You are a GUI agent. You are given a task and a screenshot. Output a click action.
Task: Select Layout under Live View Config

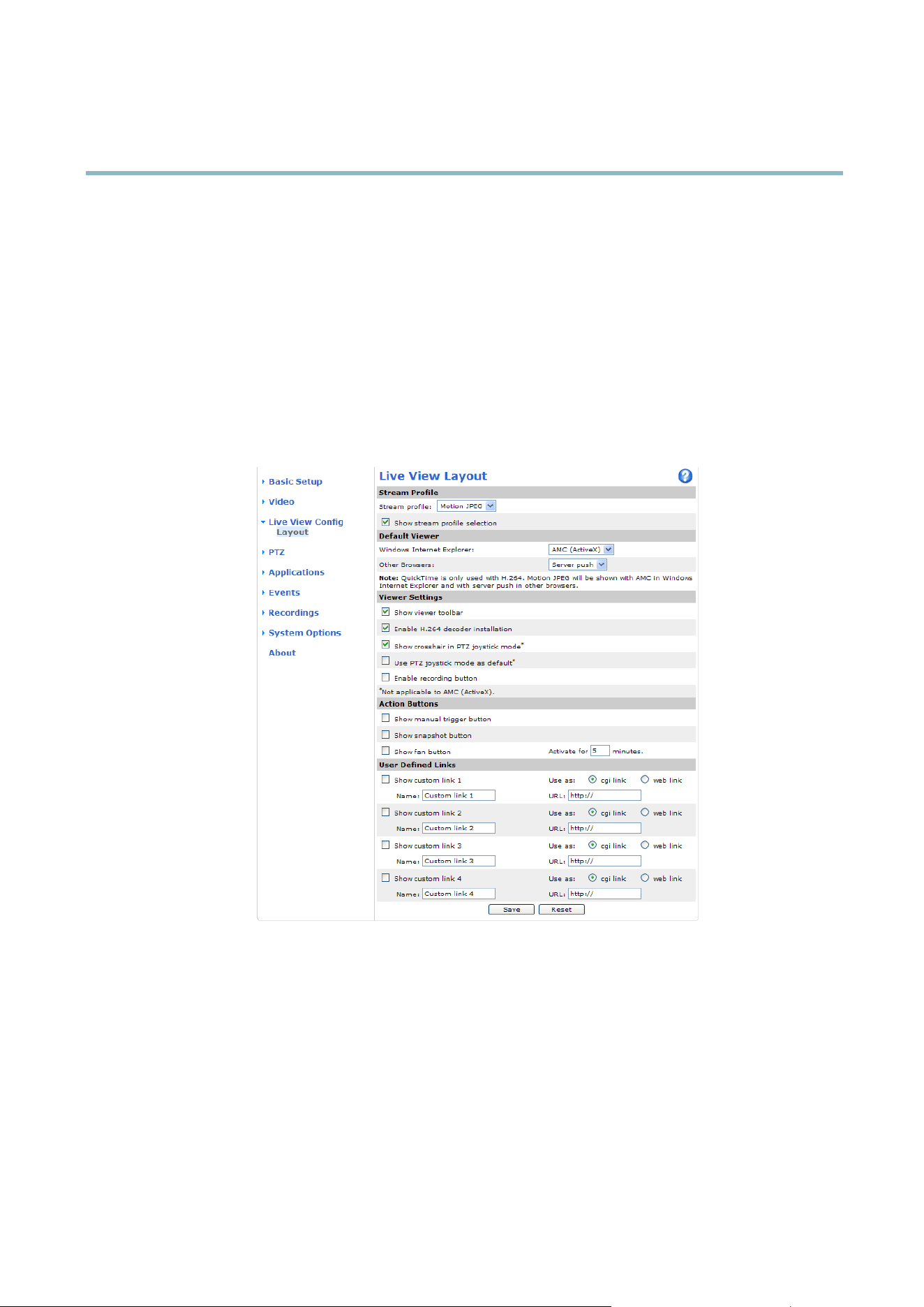[292, 532]
